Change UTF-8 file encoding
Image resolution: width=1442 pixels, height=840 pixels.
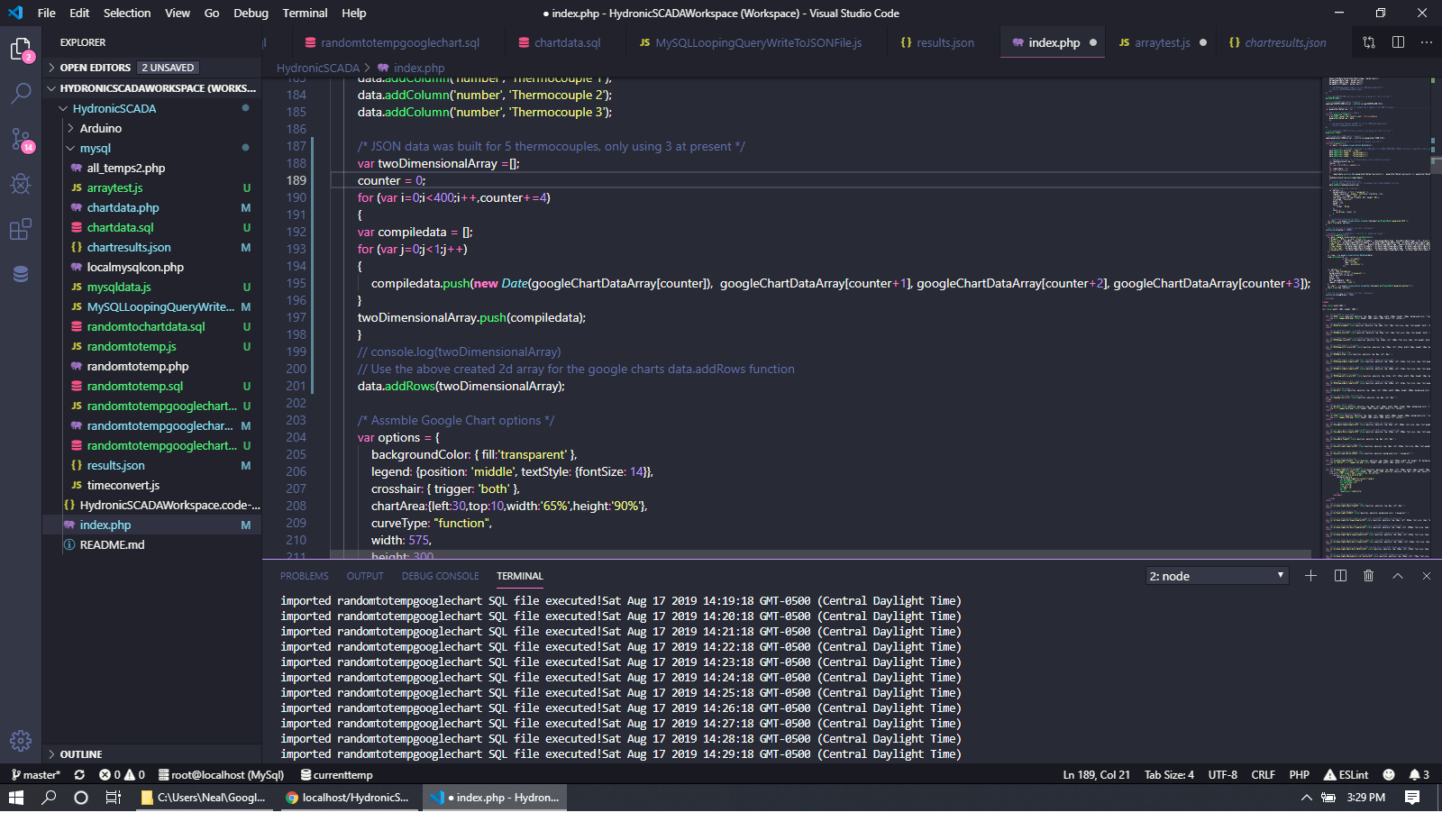click(x=1222, y=775)
